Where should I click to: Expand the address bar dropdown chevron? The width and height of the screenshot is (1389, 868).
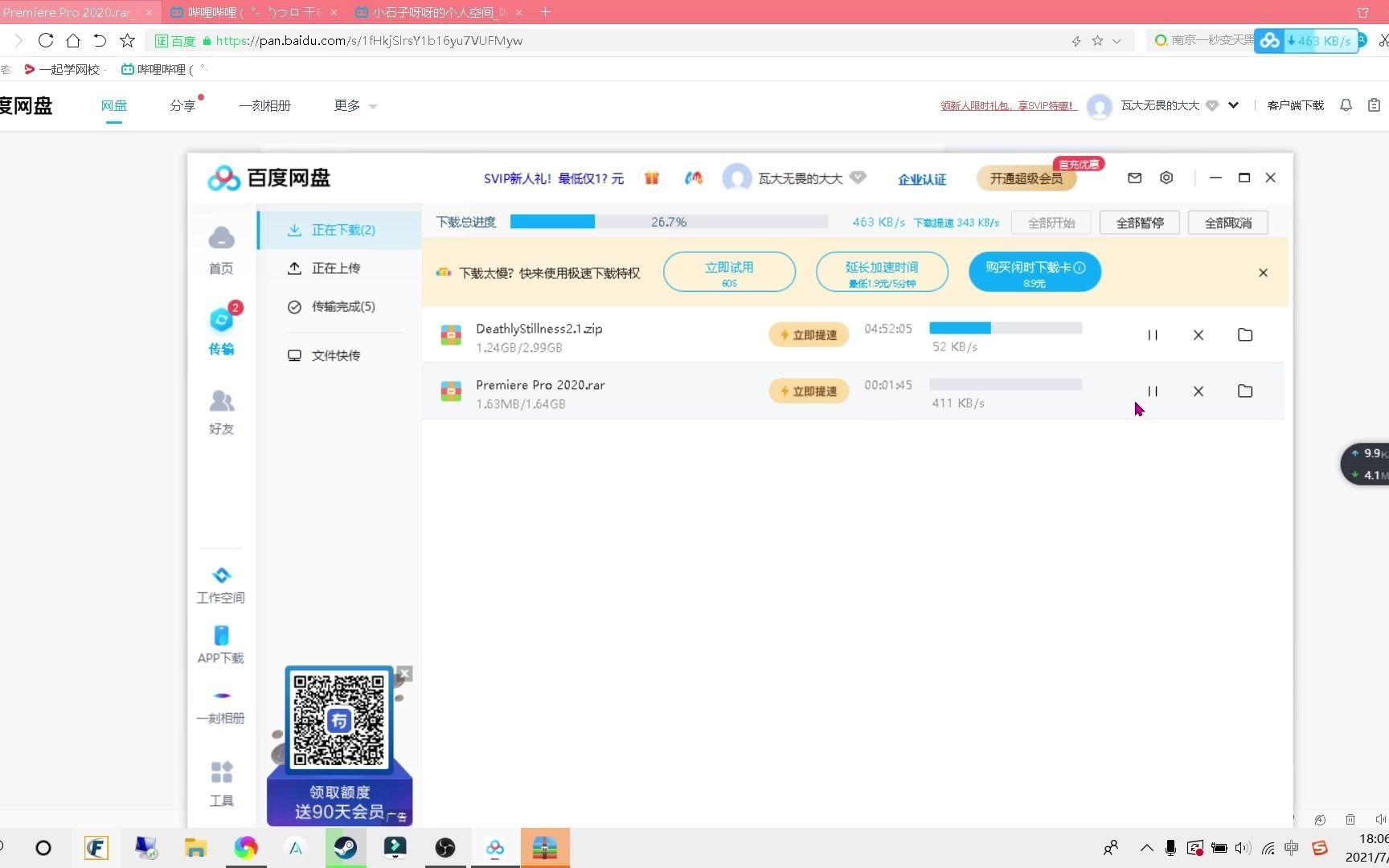pos(1117,41)
